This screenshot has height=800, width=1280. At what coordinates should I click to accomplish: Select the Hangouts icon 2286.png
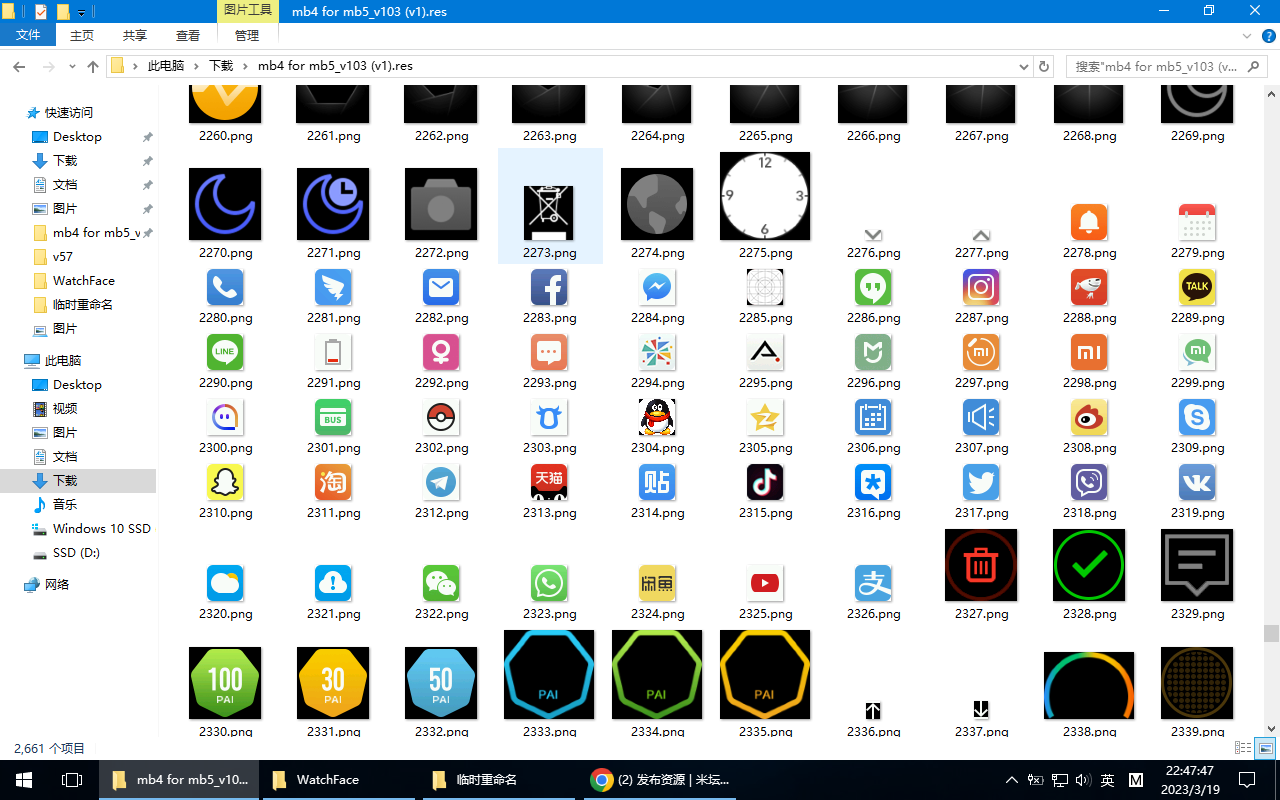coord(873,287)
